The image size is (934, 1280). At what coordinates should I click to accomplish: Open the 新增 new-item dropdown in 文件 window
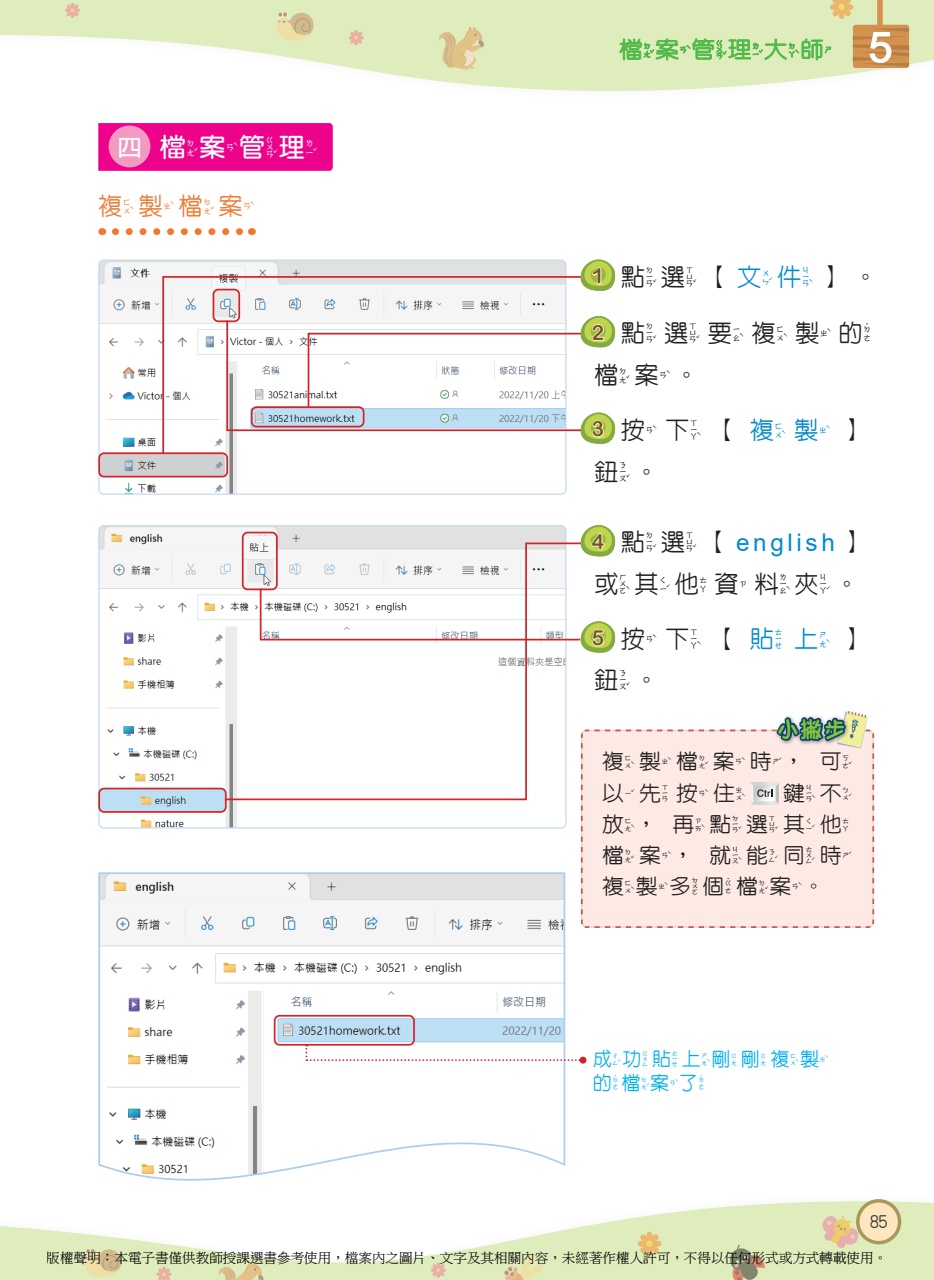(137, 305)
